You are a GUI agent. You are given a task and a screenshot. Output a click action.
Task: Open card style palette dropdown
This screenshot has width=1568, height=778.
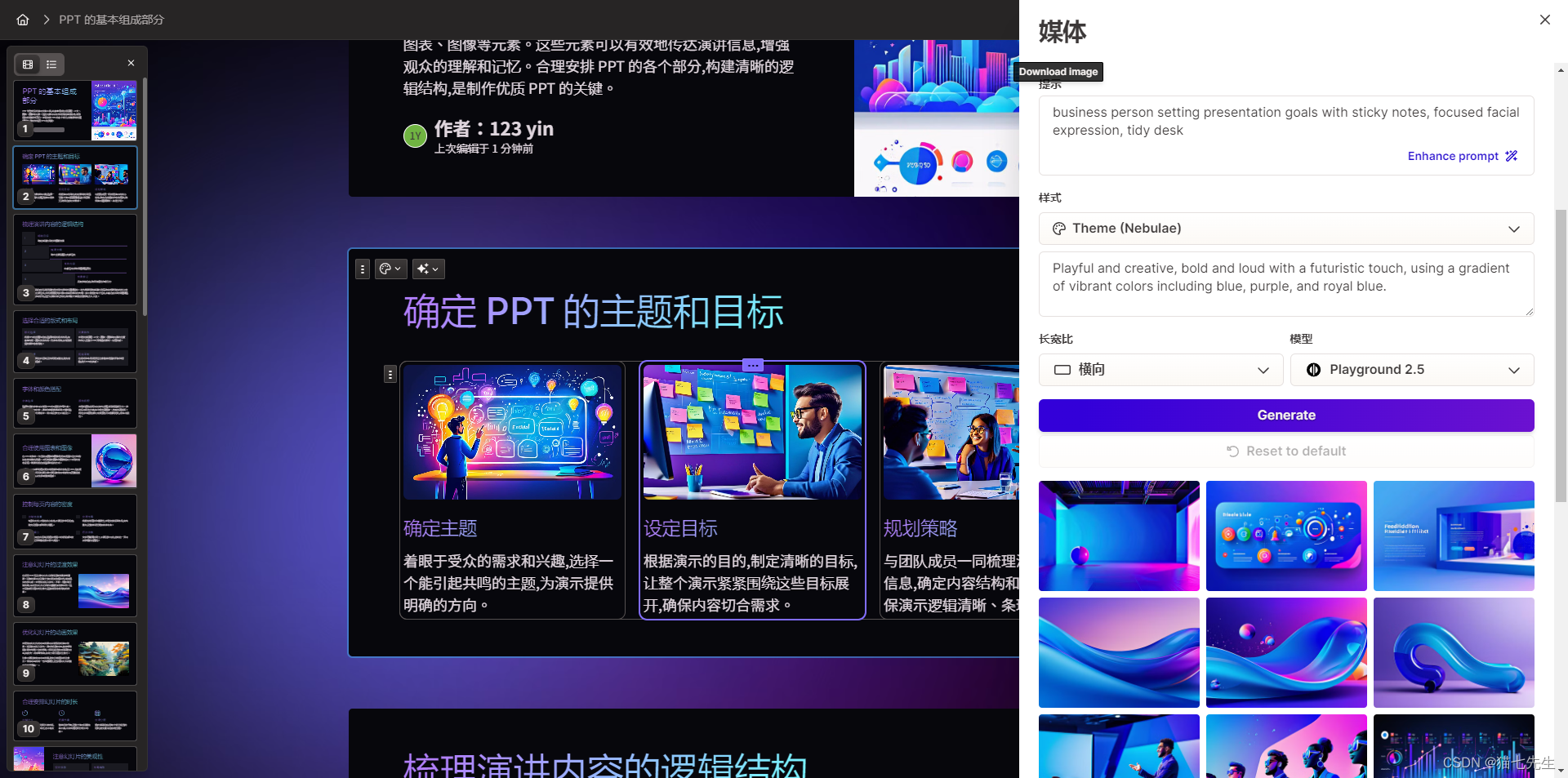coord(390,269)
